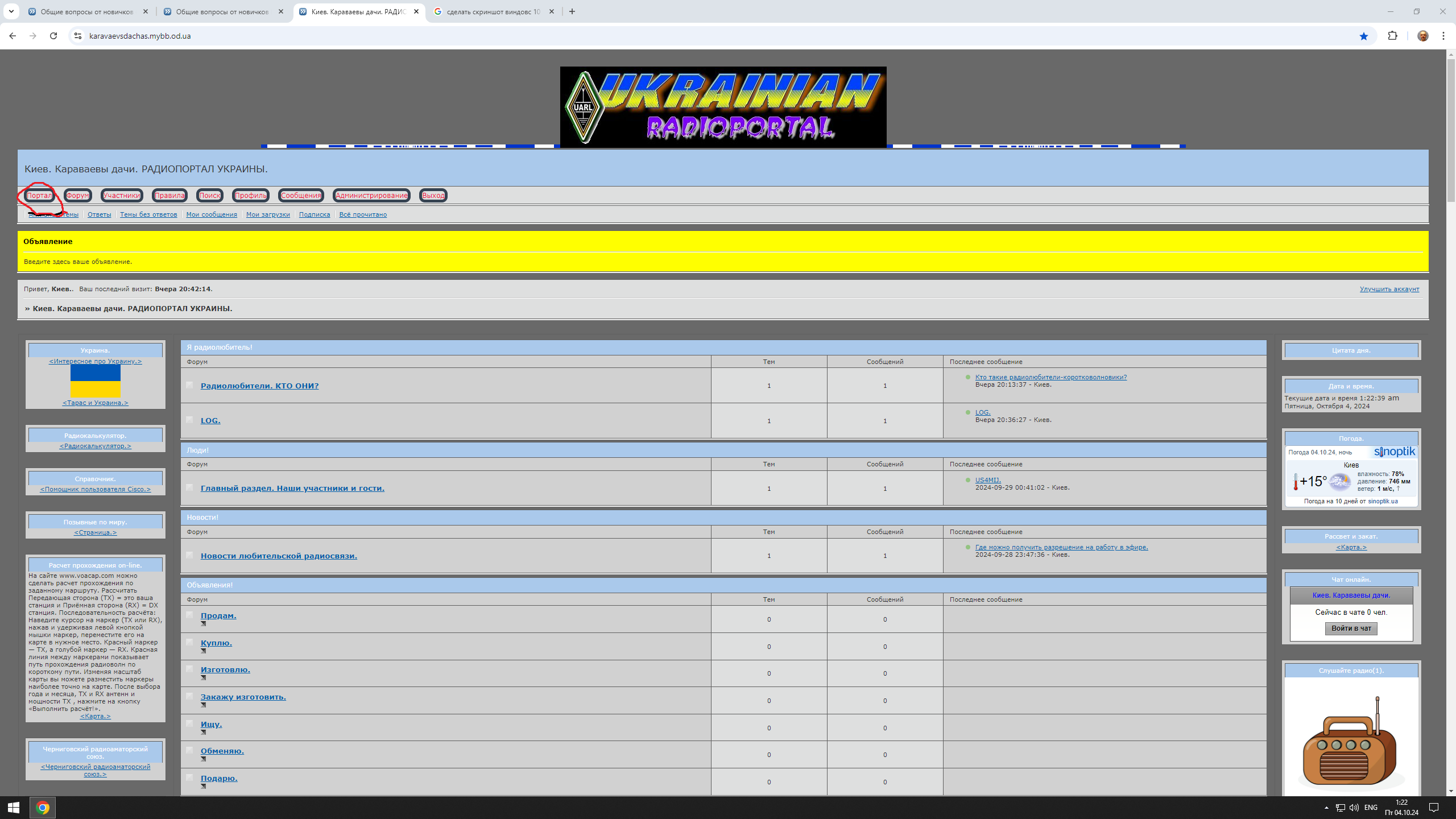Open '<Тарас и Украина.>' link
1456x819 pixels.
tap(95, 403)
